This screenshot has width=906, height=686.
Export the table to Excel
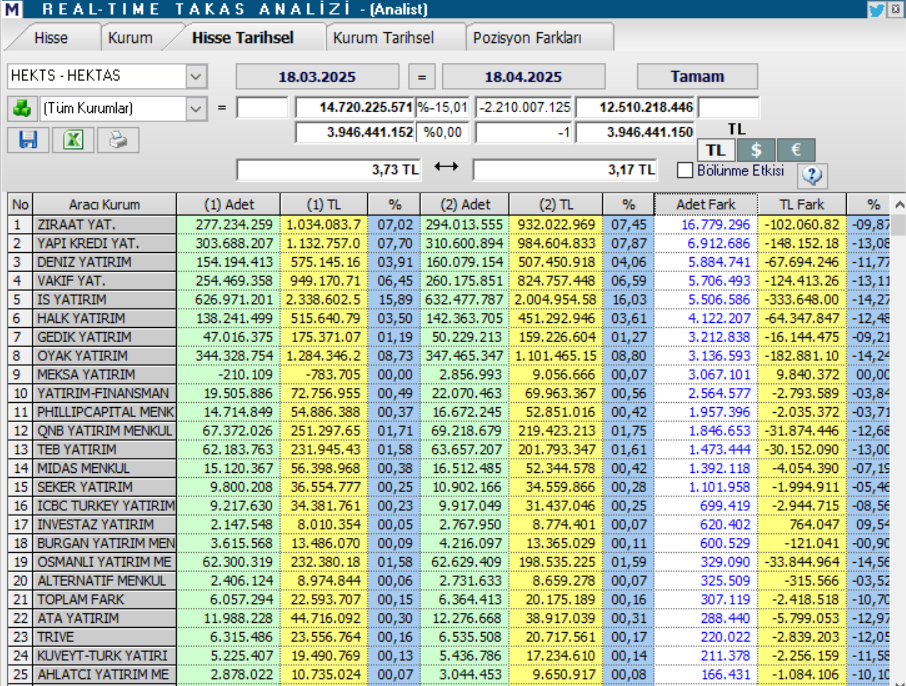pos(73,140)
